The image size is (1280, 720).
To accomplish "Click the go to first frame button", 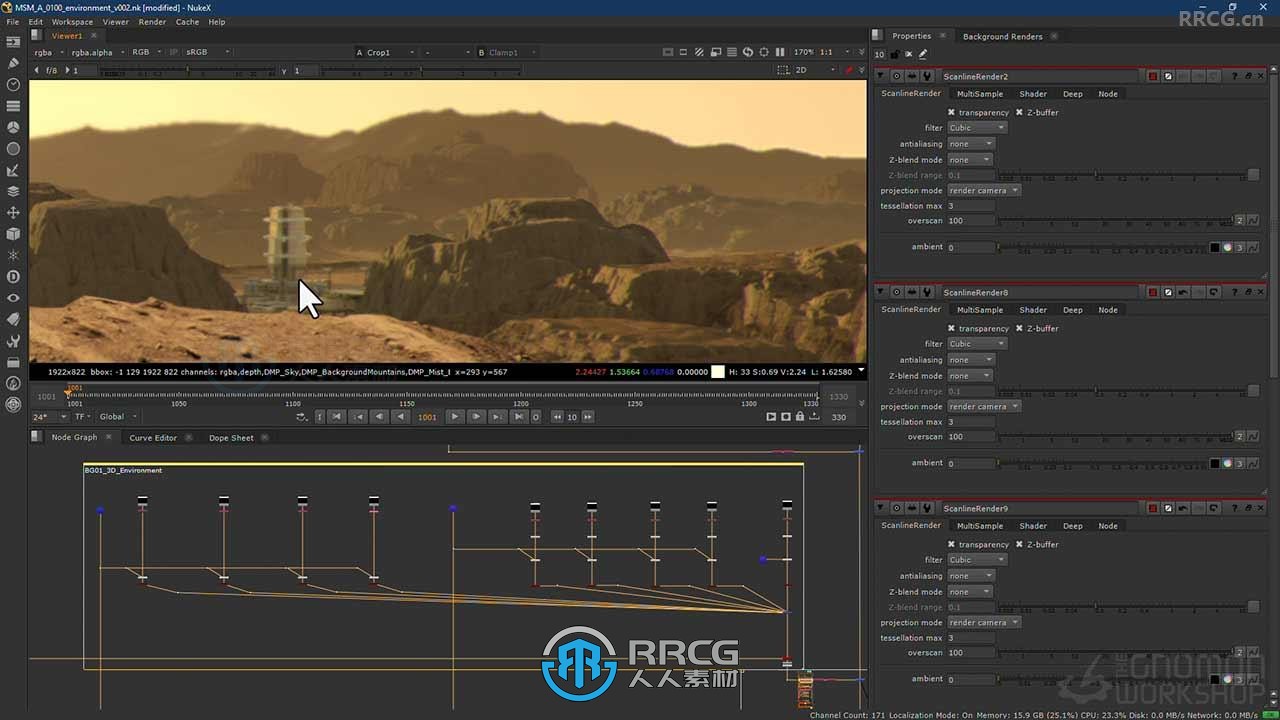I will 337,417.
